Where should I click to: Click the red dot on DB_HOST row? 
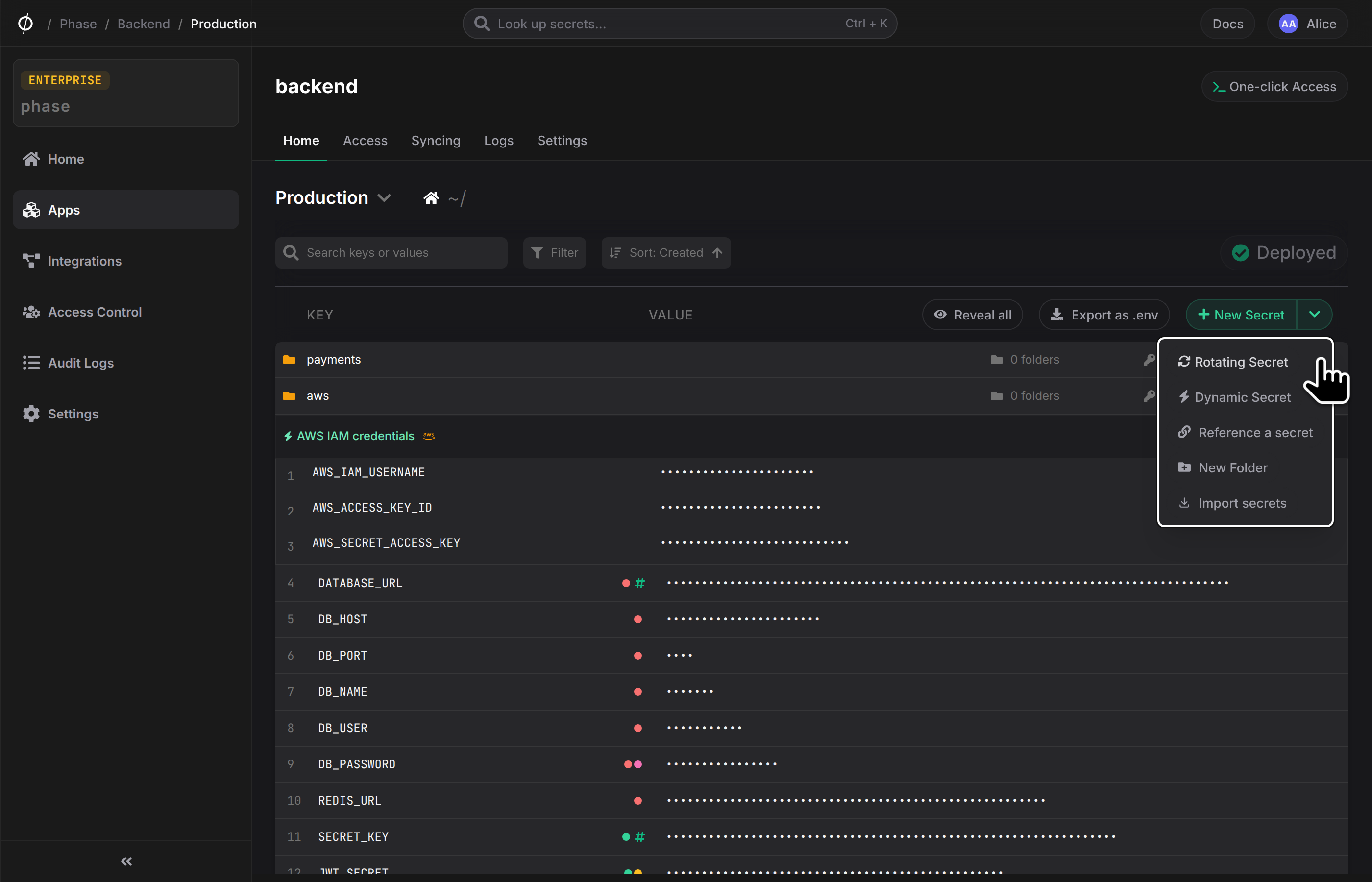(637, 618)
